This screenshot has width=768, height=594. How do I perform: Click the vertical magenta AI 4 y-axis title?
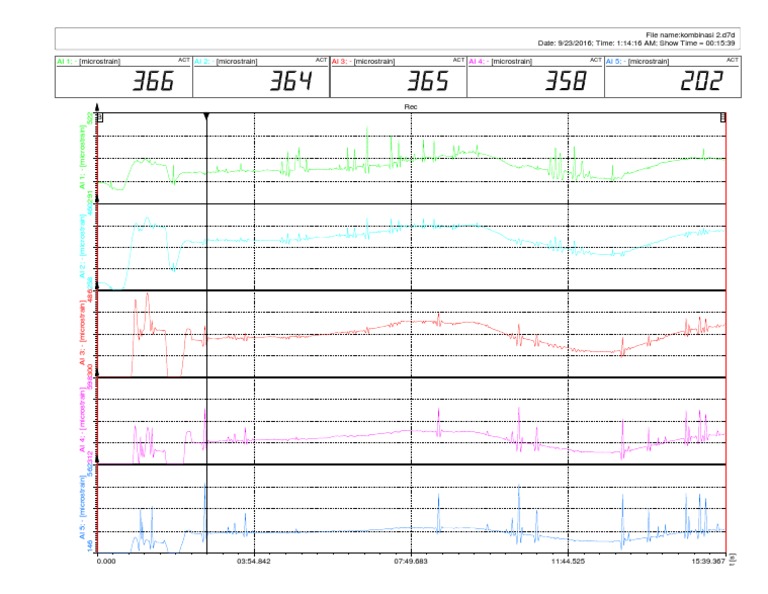[82, 420]
